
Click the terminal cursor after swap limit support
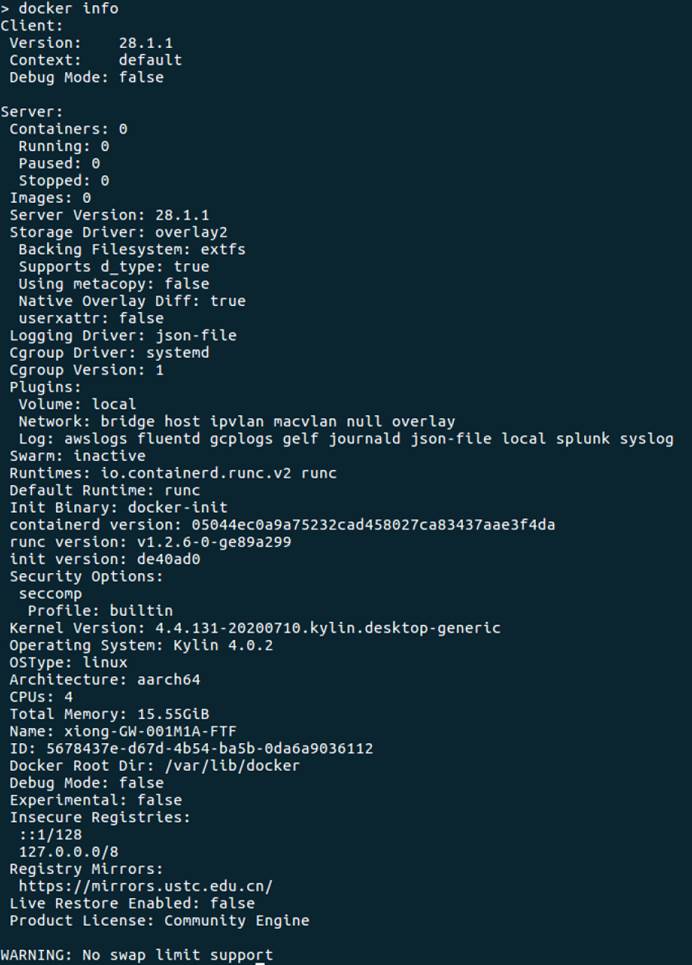(260, 963)
